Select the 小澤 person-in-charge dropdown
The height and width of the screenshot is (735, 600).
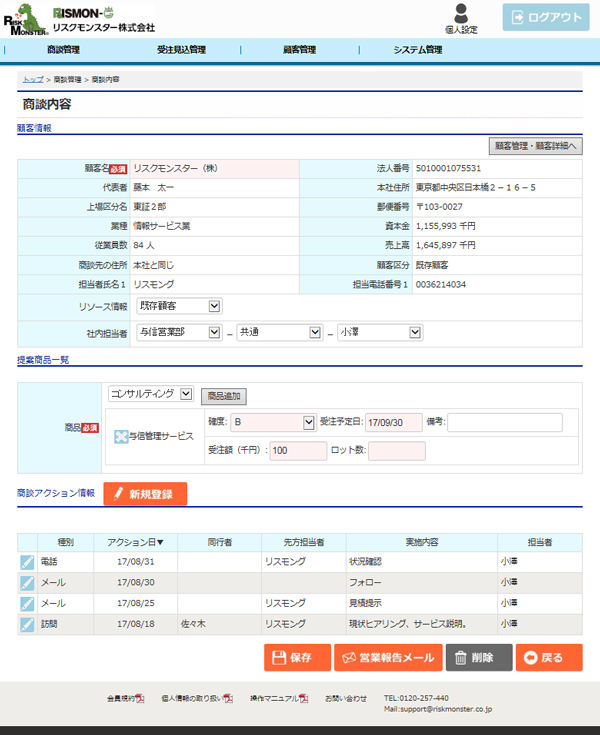[380, 332]
